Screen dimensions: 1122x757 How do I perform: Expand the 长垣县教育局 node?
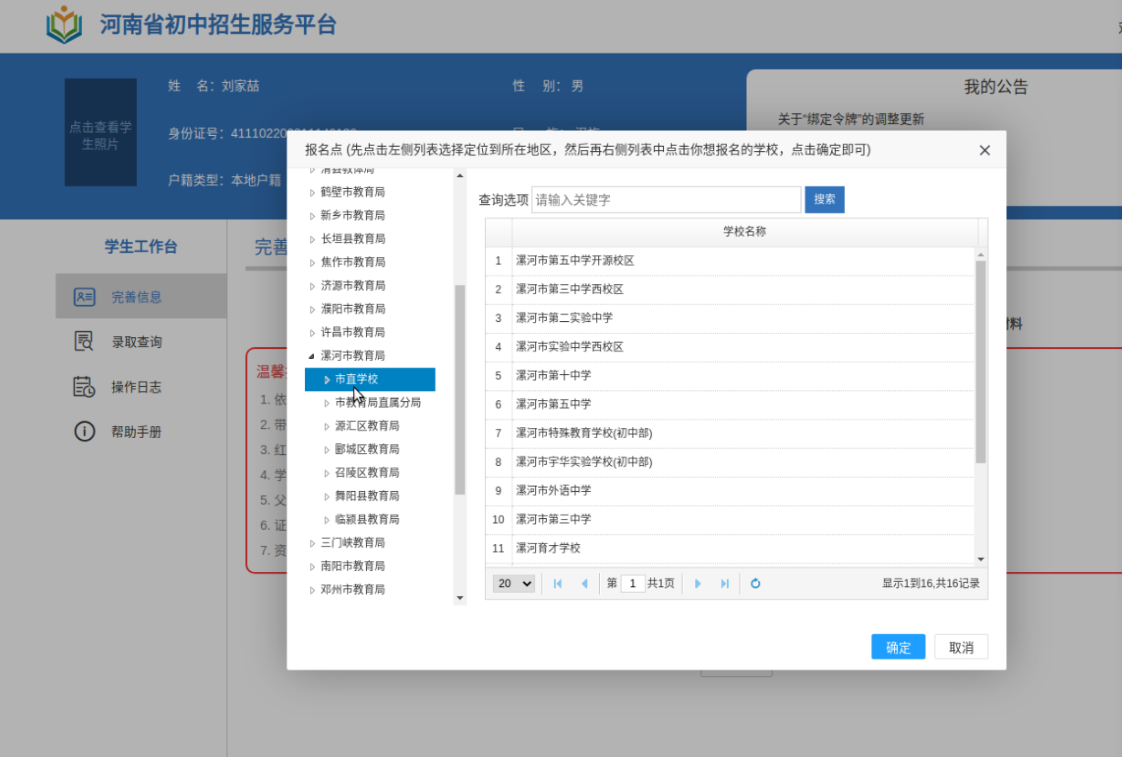pyautogui.click(x=312, y=239)
